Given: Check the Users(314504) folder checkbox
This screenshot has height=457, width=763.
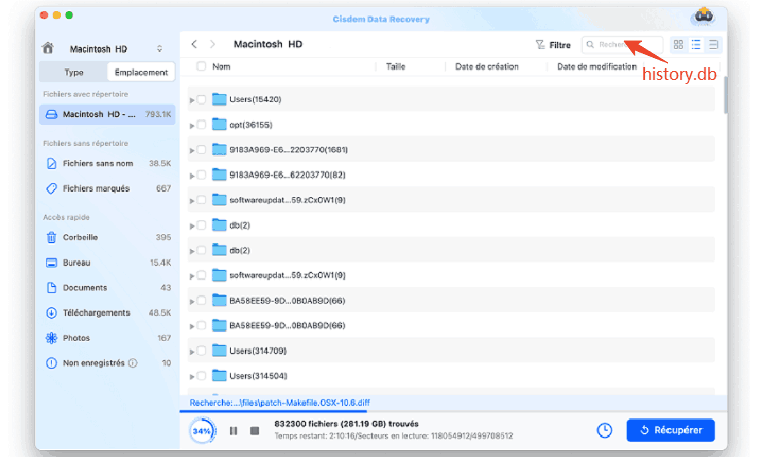Looking at the screenshot, I should tap(201, 376).
